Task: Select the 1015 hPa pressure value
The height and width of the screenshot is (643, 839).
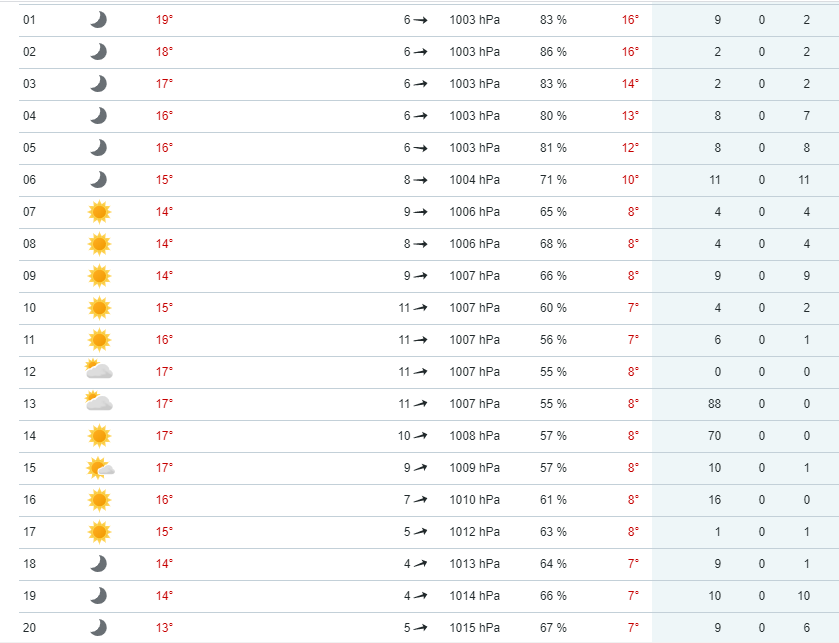Action: click(474, 628)
